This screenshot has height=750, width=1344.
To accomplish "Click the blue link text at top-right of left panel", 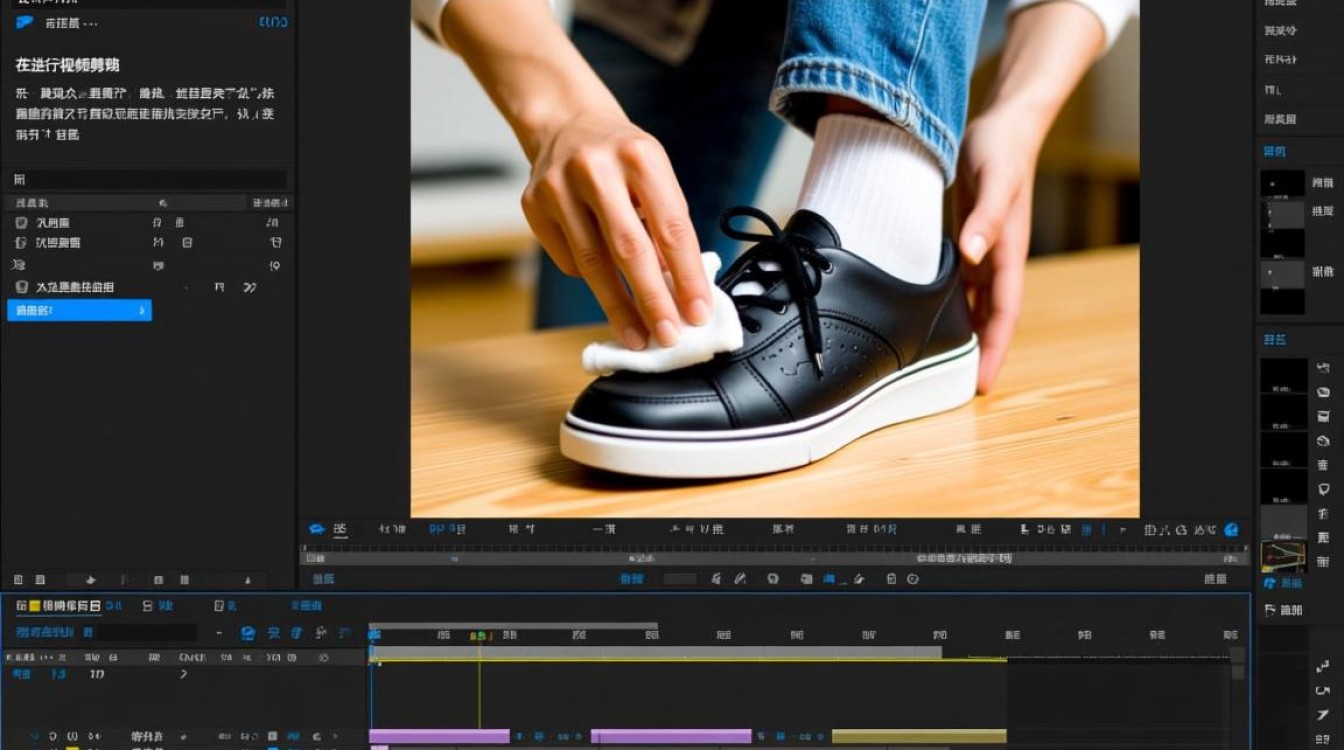I will pos(273,22).
